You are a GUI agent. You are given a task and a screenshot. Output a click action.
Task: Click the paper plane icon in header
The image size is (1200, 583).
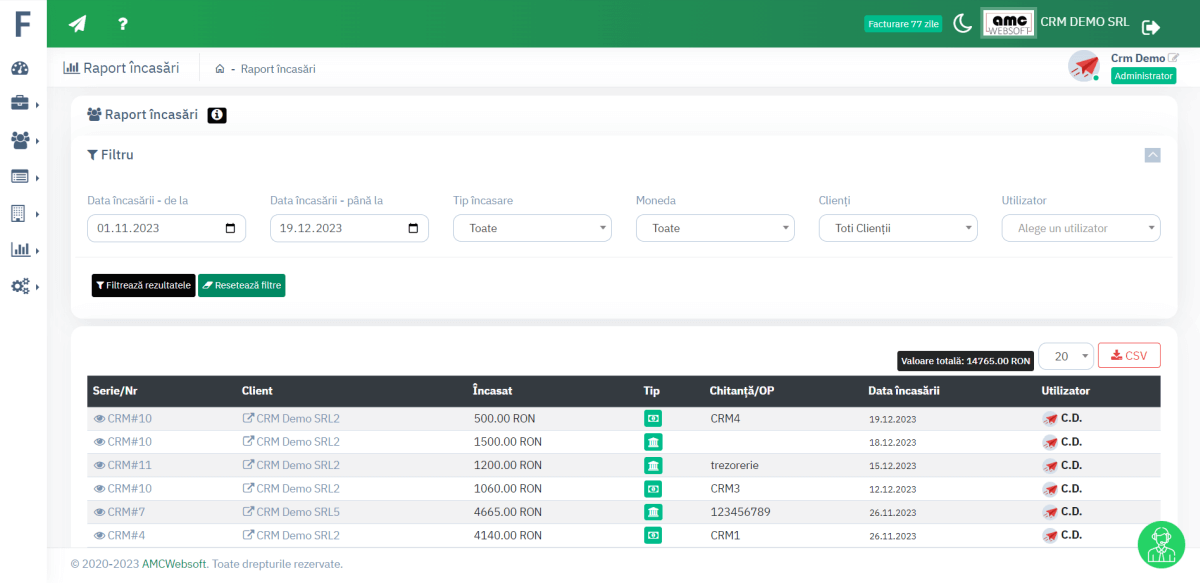coord(77,24)
